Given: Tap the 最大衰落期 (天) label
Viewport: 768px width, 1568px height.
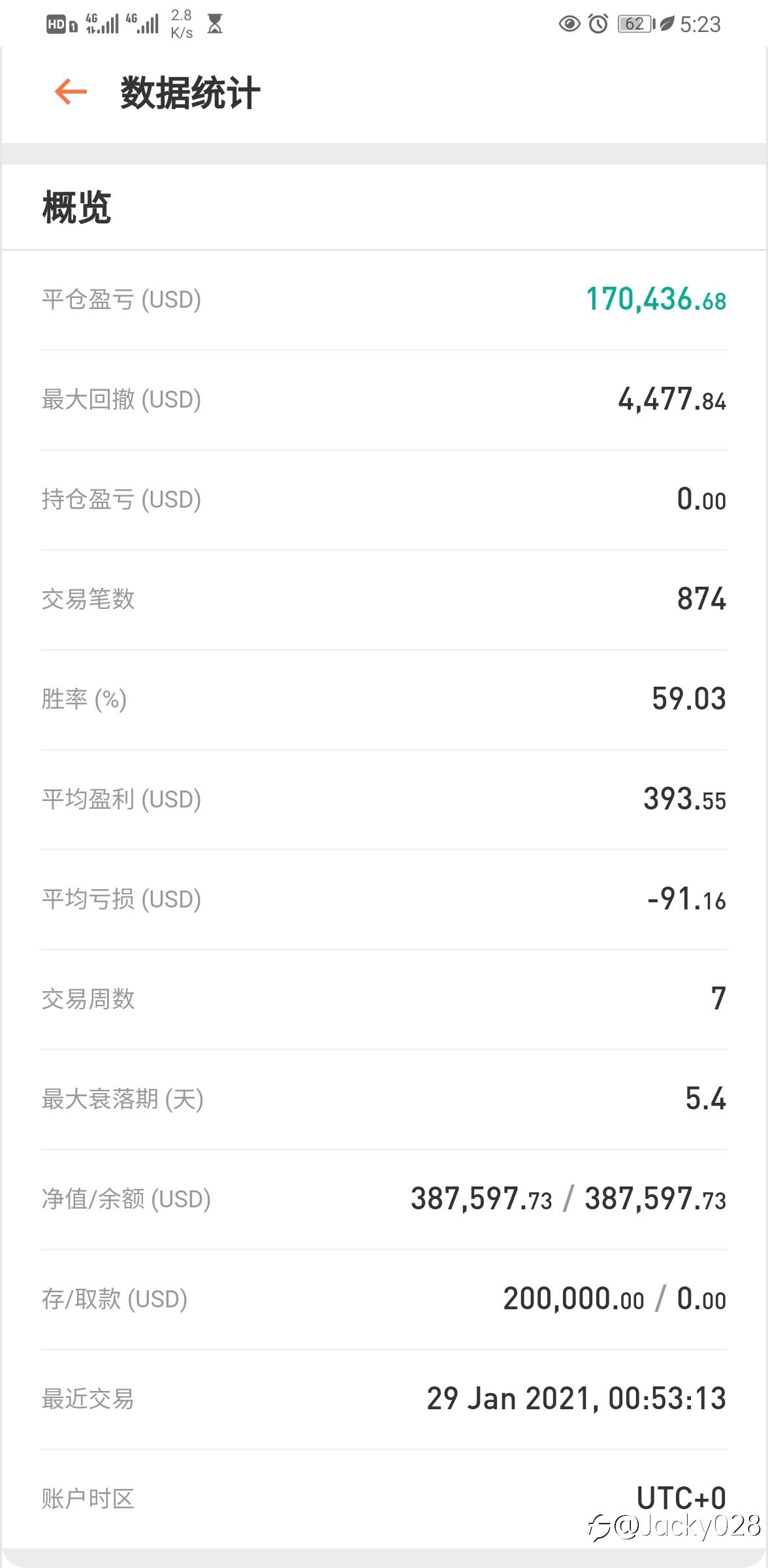Looking at the screenshot, I should 123,1099.
